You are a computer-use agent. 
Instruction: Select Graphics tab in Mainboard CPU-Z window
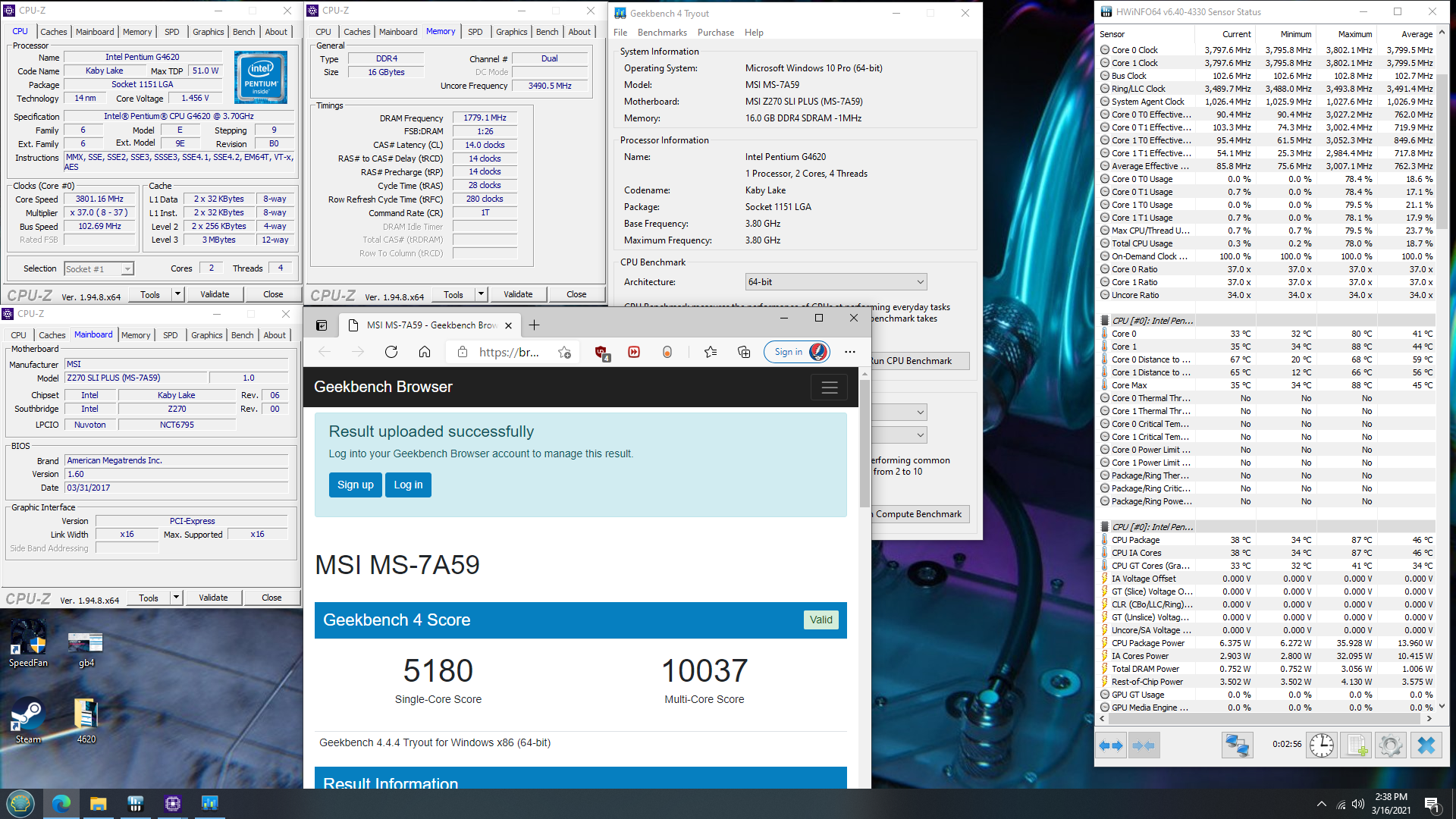click(x=206, y=335)
